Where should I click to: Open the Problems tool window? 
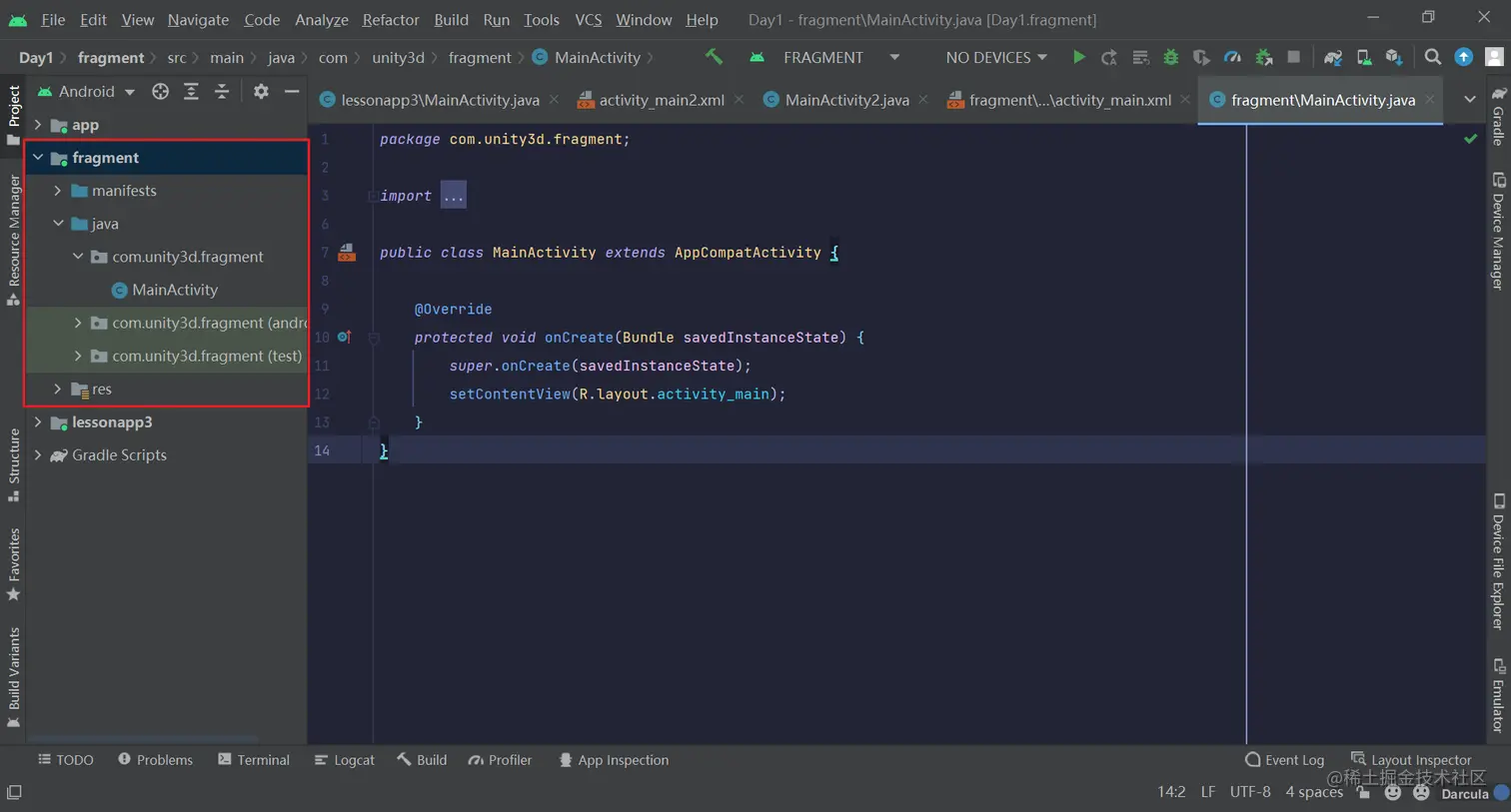[x=155, y=760]
